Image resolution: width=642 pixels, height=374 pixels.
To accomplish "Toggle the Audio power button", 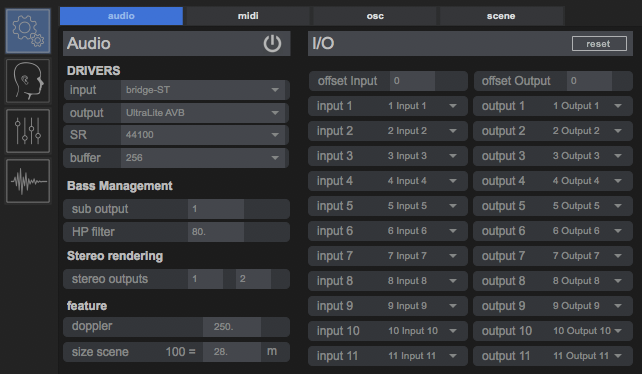I will click(x=272, y=43).
